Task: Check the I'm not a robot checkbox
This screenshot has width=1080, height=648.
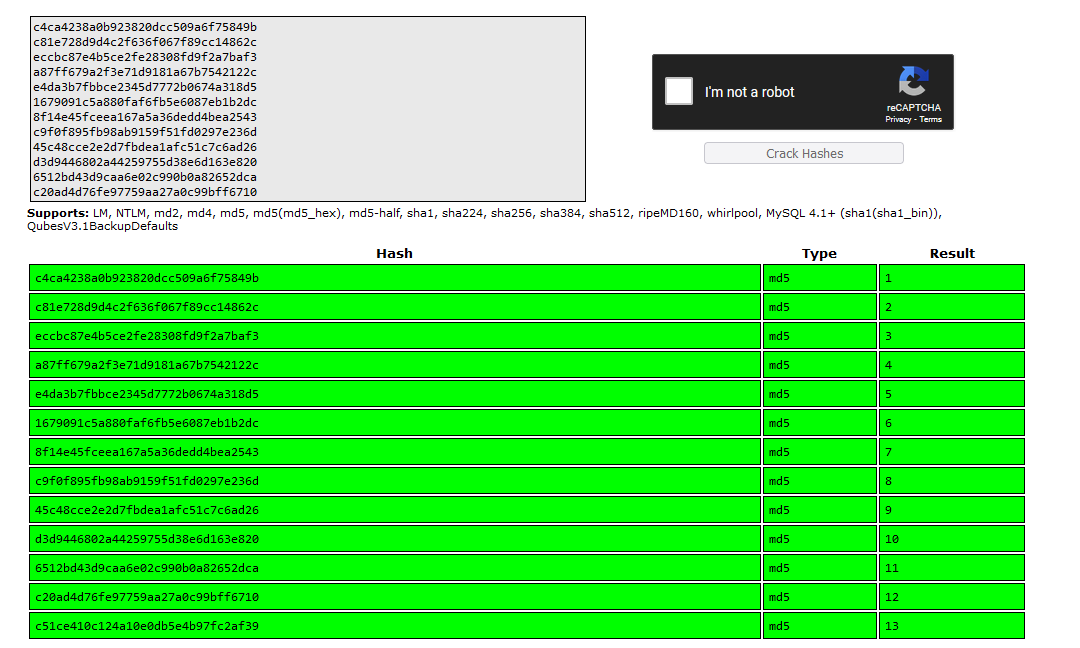Action: (x=678, y=92)
